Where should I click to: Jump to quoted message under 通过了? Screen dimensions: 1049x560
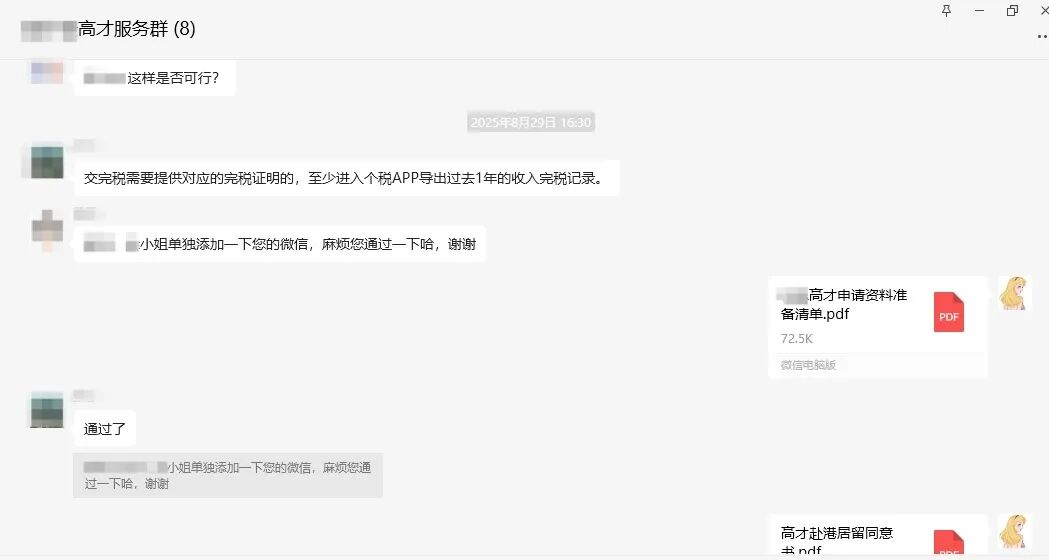[228, 475]
